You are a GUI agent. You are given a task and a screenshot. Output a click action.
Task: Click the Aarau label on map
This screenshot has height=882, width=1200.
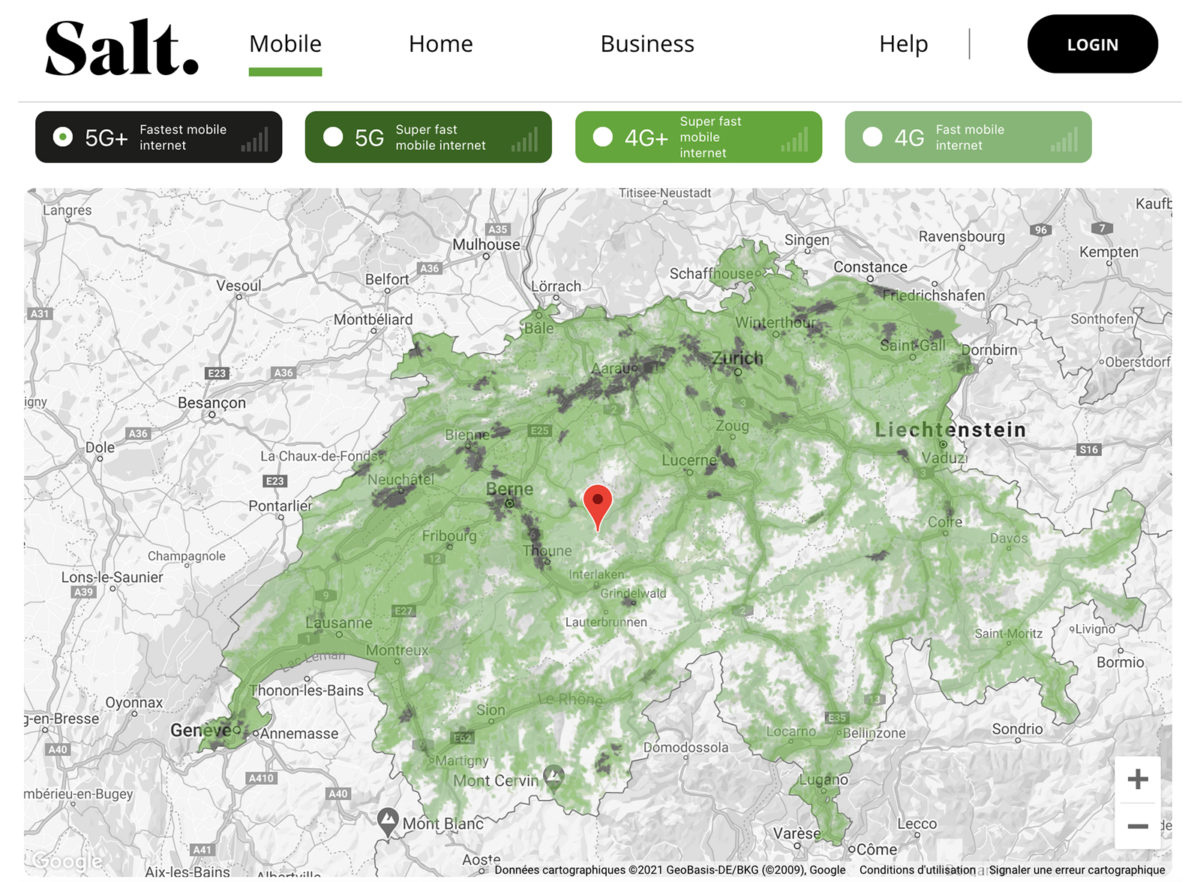click(x=611, y=369)
